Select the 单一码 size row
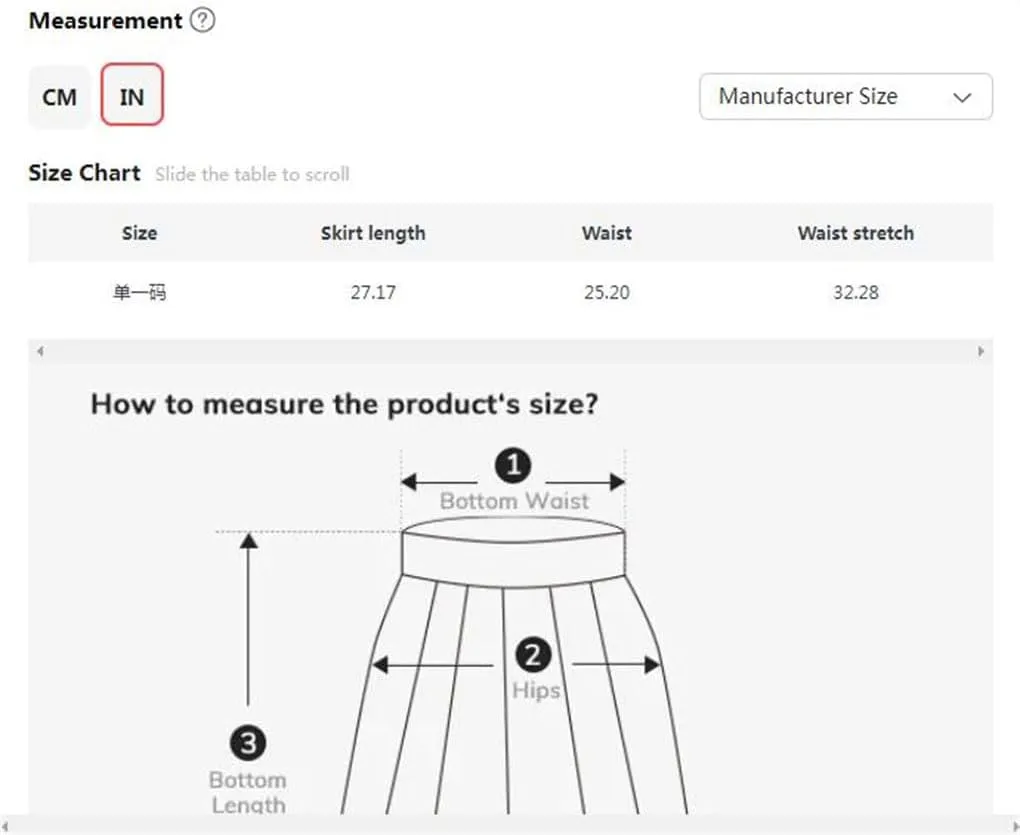This screenshot has height=835, width=1020. pyautogui.click(x=511, y=292)
